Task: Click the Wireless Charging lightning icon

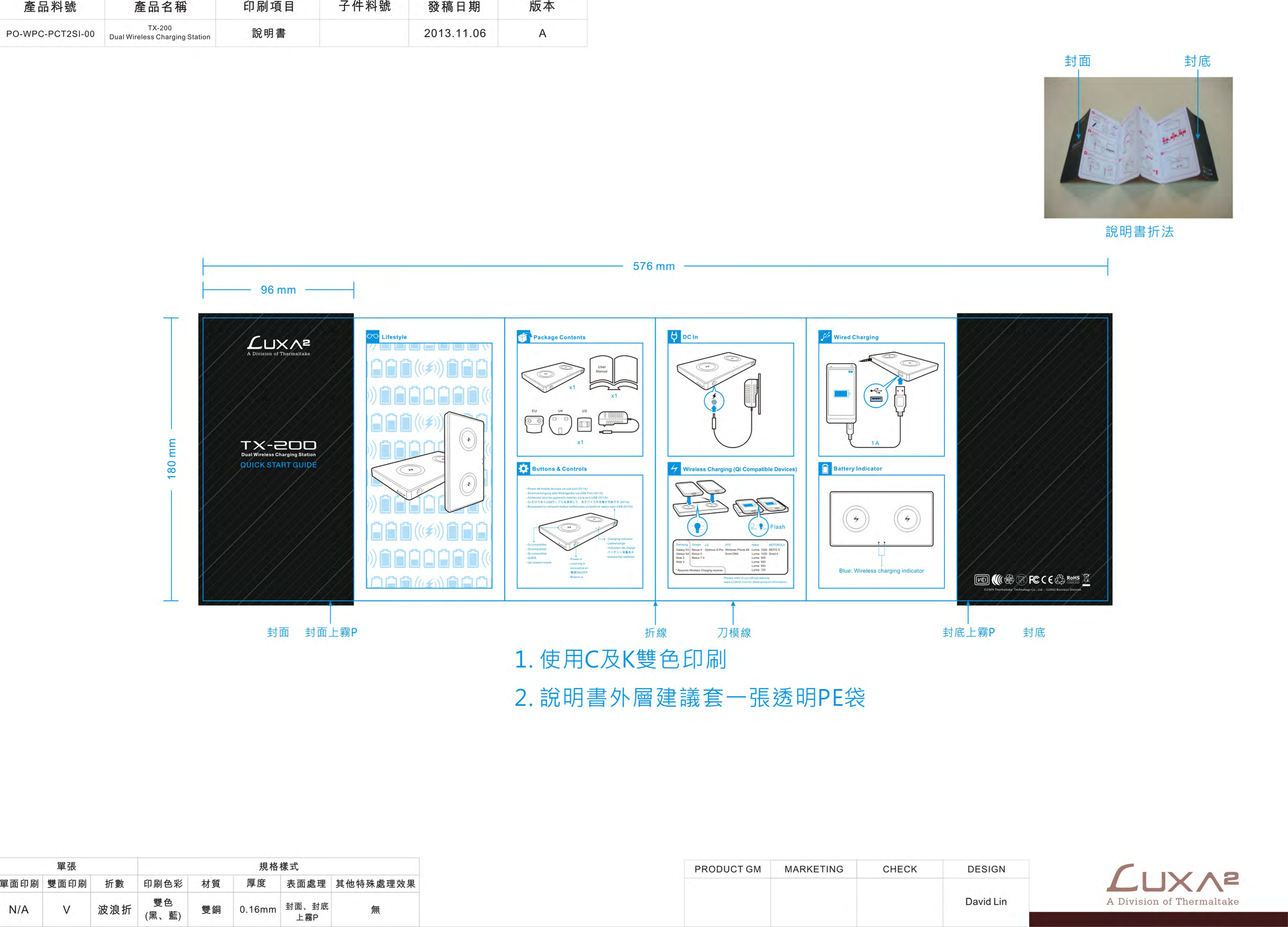Action: tap(674, 469)
